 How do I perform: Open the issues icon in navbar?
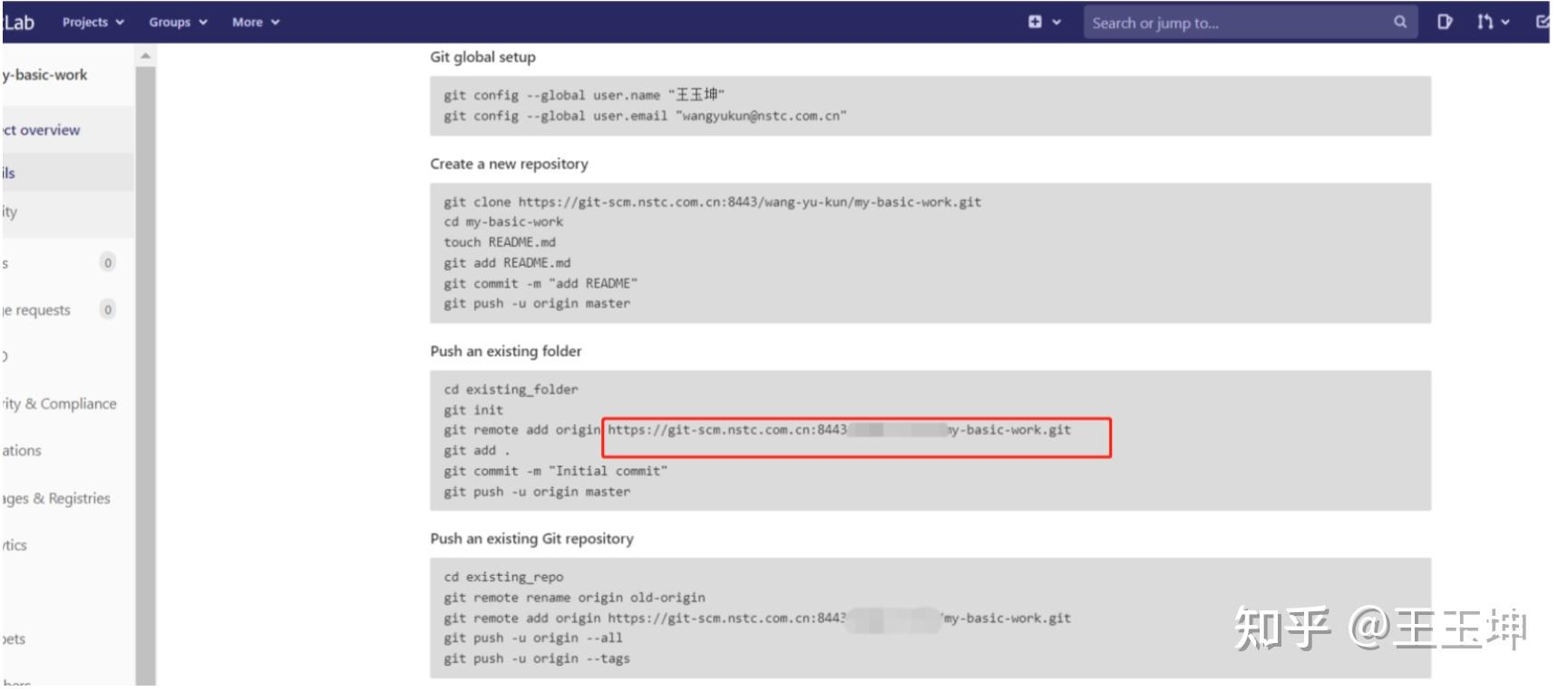click(1445, 22)
